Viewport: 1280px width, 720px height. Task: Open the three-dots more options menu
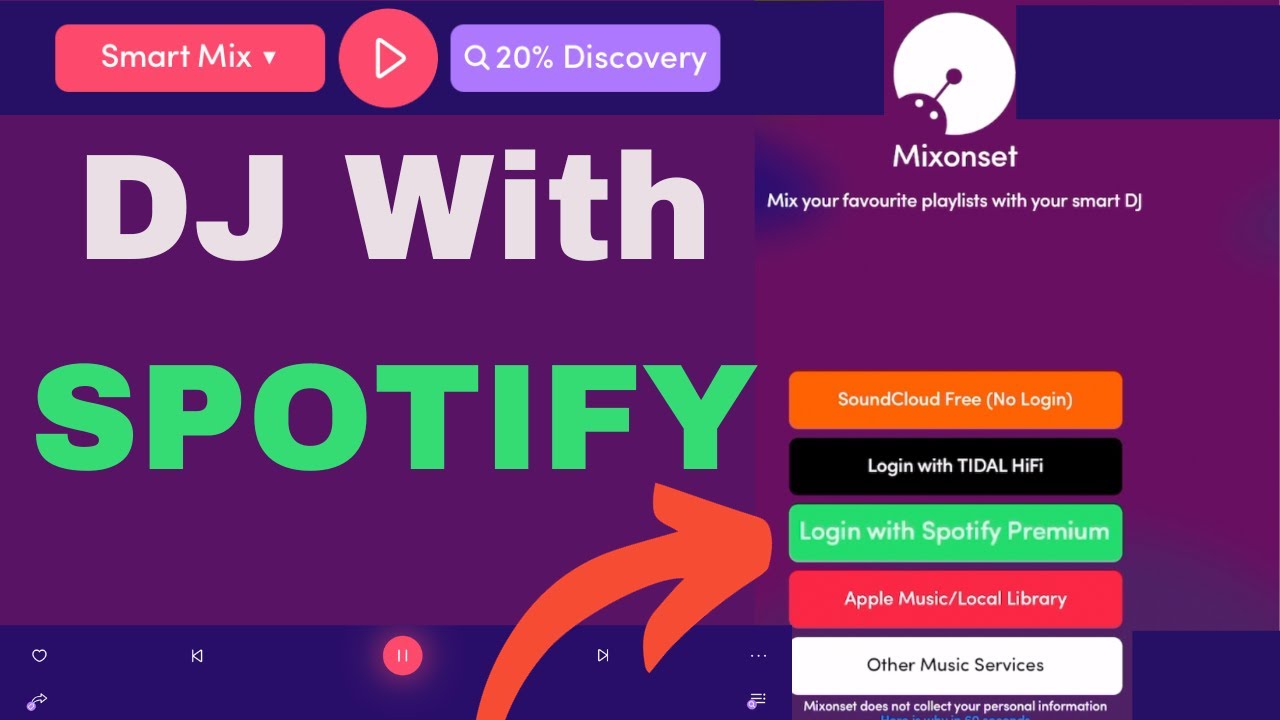[x=758, y=656]
